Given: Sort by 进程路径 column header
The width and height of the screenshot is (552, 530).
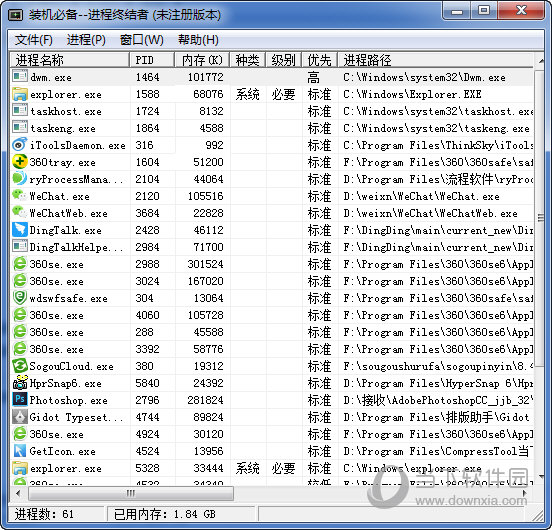Looking at the screenshot, I should pyautogui.click(x=435, y=60).
